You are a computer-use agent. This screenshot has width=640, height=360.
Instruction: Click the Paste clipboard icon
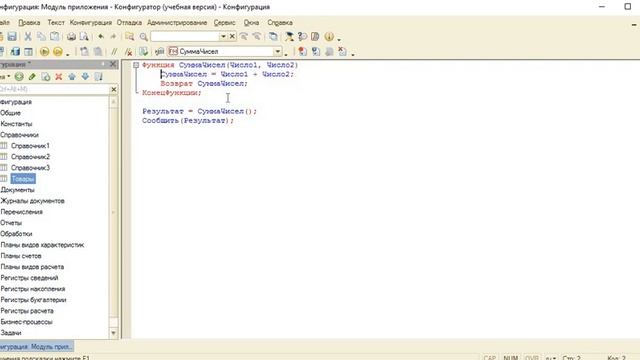(x=54, y=37)
